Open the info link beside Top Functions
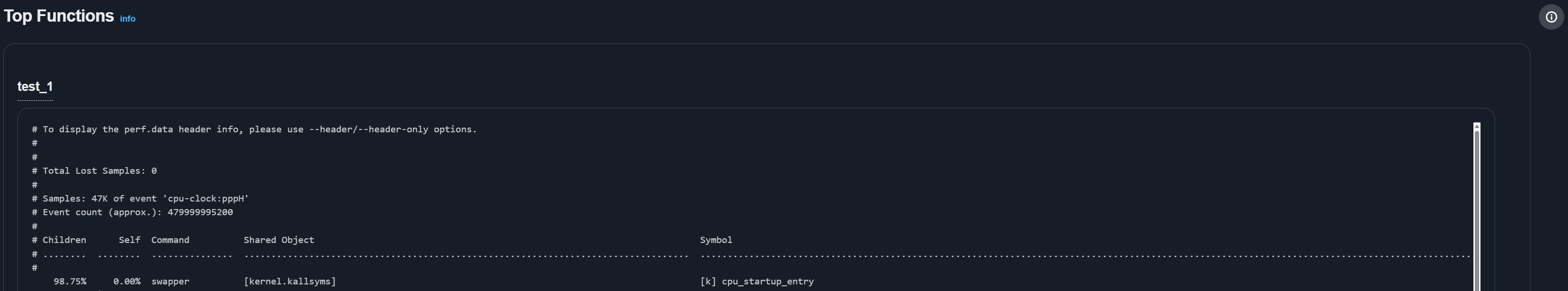The width and height of the screenshot is (1568, 291). (127, 19)
